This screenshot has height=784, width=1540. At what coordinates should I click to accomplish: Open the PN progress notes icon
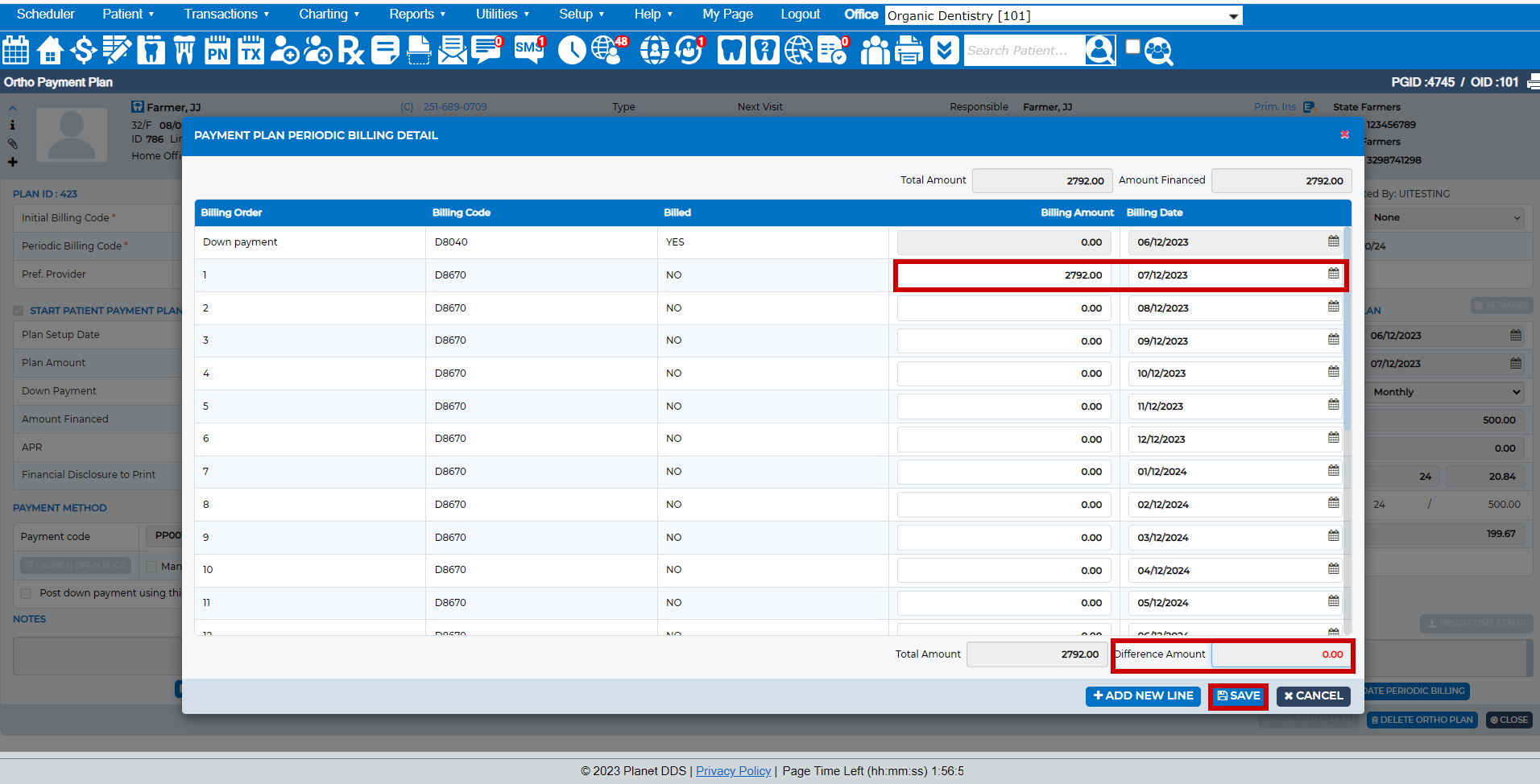tap(217, 50)
